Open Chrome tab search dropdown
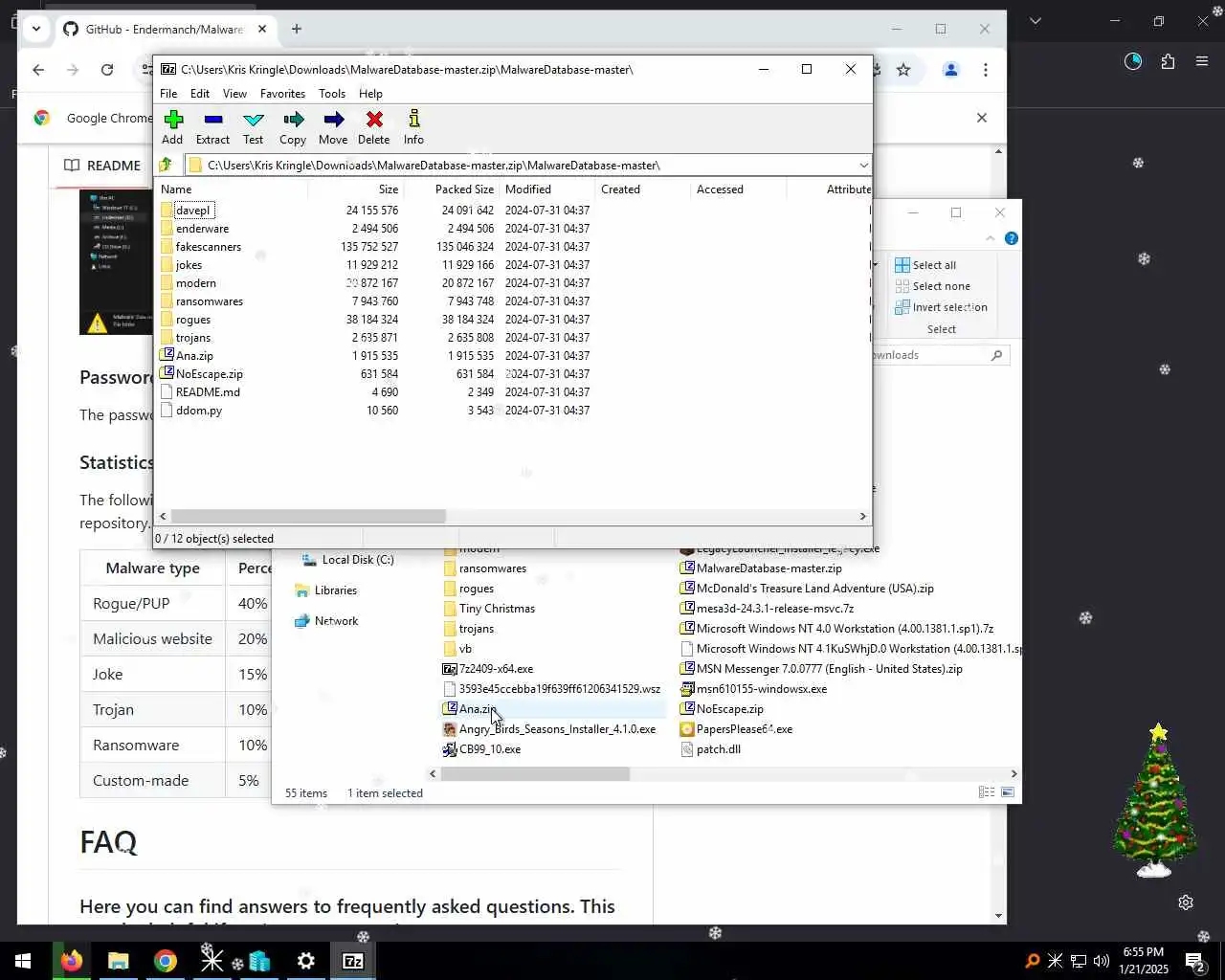The image size is (1225, 980). (36, 29)
